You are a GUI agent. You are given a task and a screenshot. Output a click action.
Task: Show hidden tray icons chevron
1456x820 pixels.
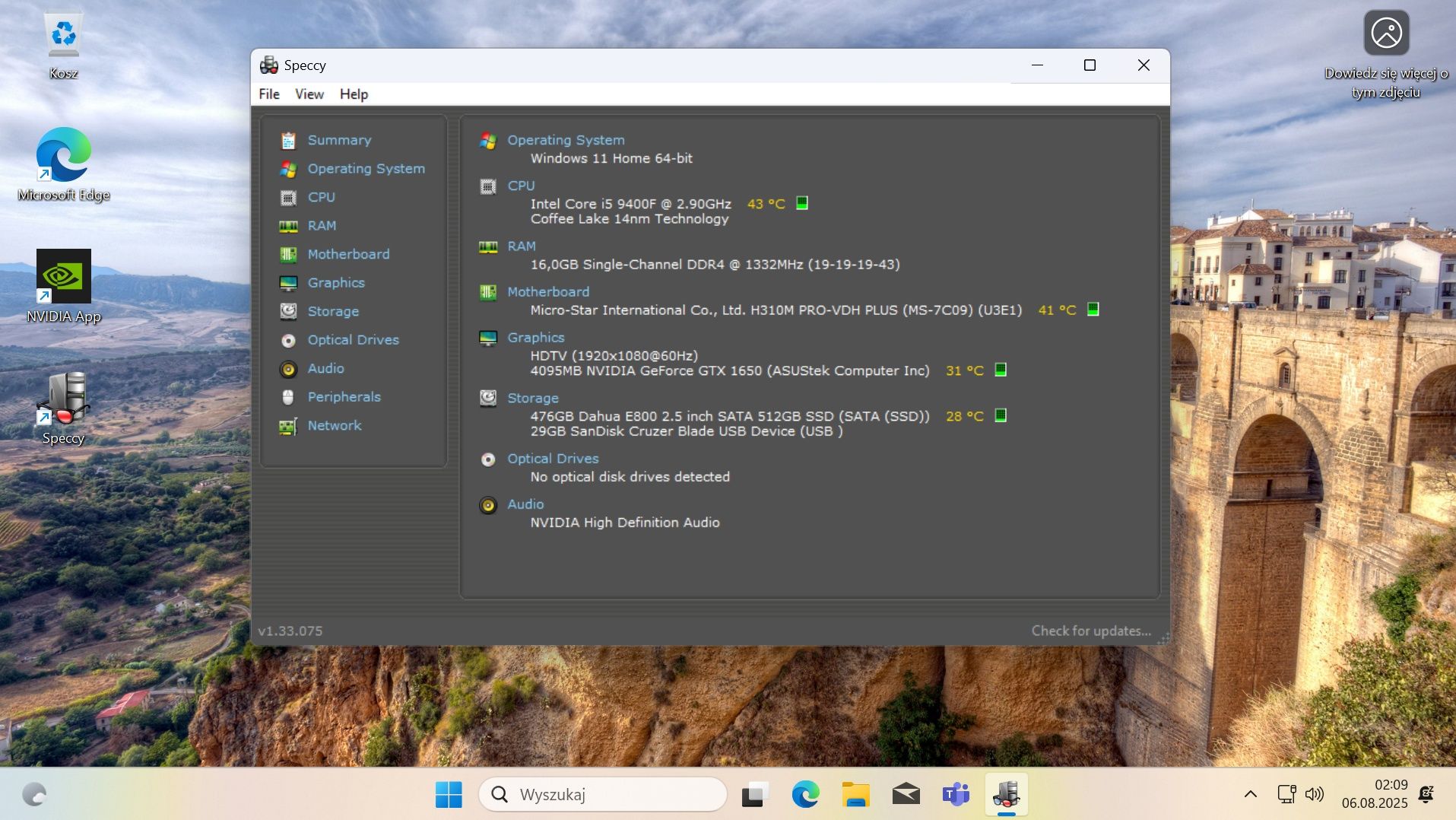[1250, 795]
